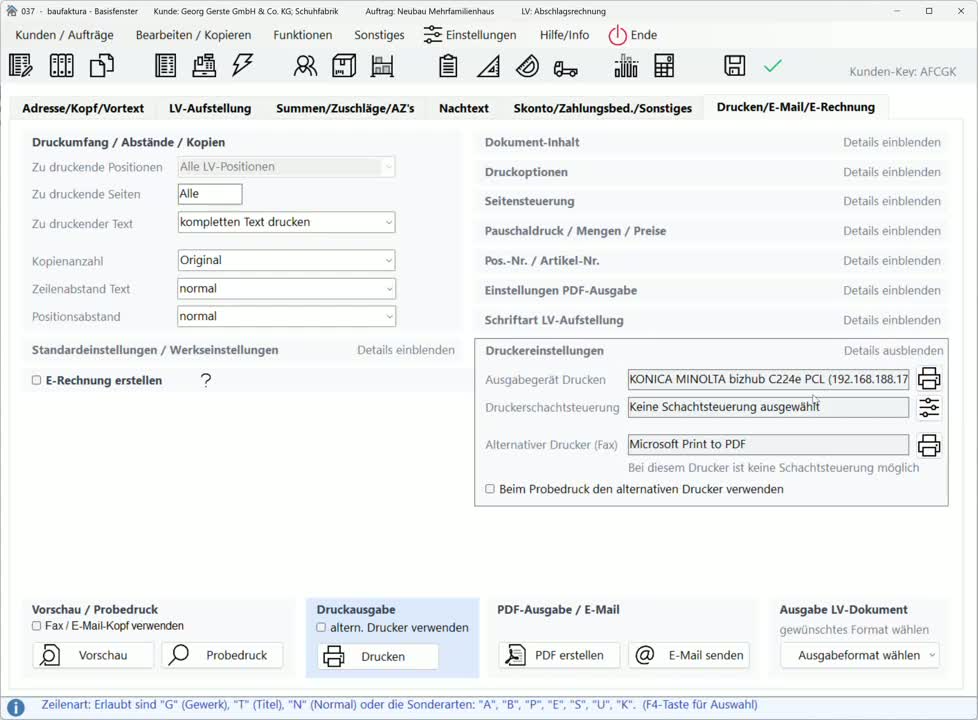
Task: Tick 'altern. Drucker verwenden' checkbox
Action: tap(321, 628)
